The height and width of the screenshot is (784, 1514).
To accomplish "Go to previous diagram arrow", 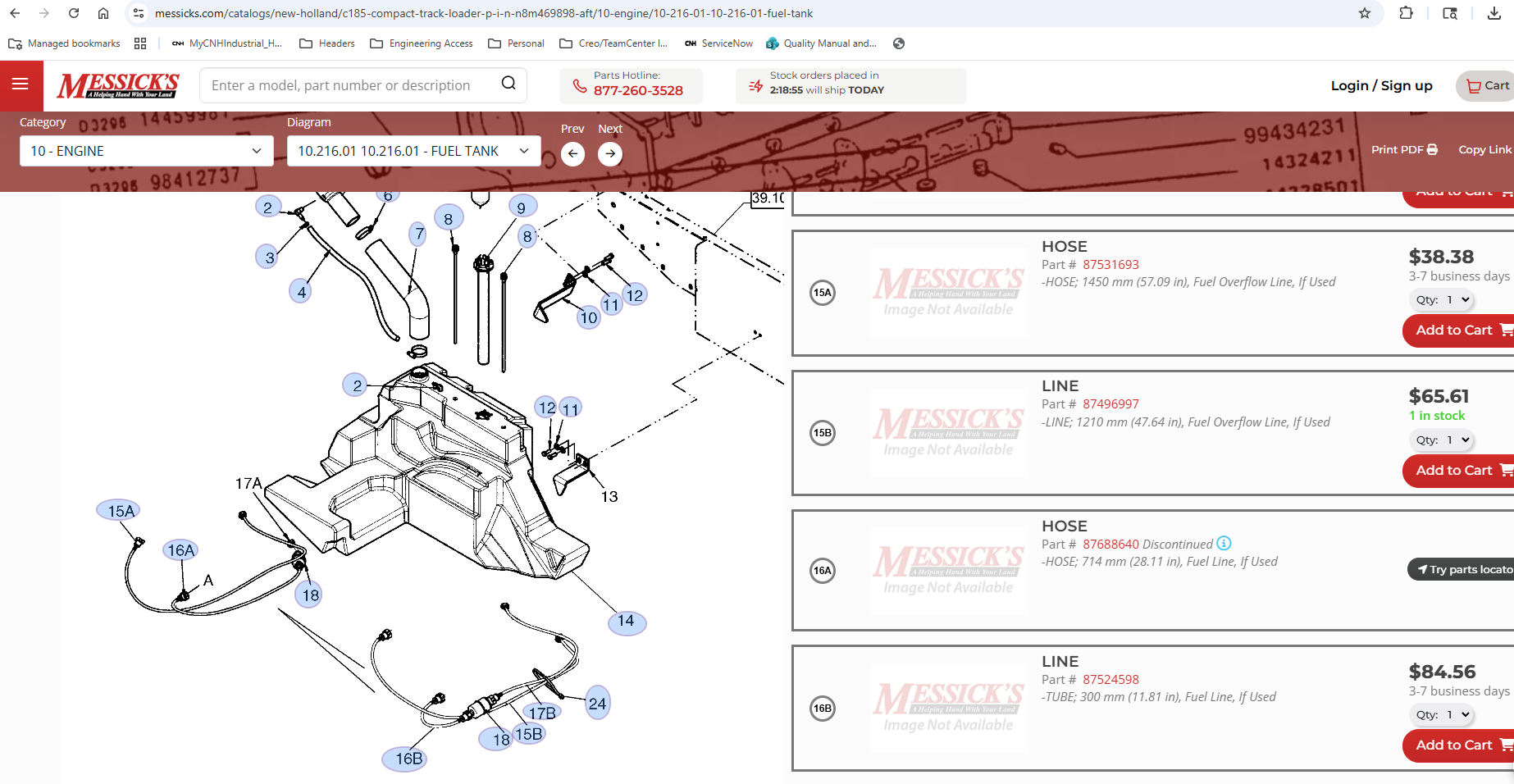I will (x=572, y=153).
